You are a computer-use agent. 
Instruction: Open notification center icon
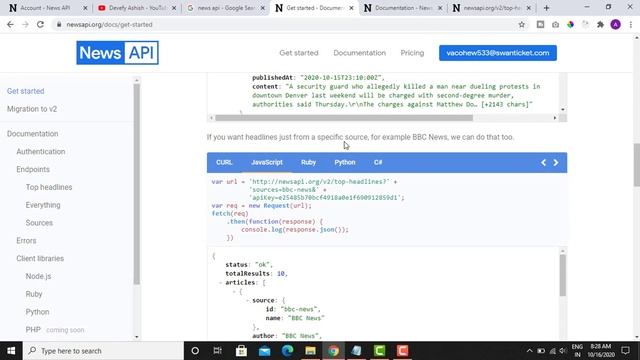625,351
